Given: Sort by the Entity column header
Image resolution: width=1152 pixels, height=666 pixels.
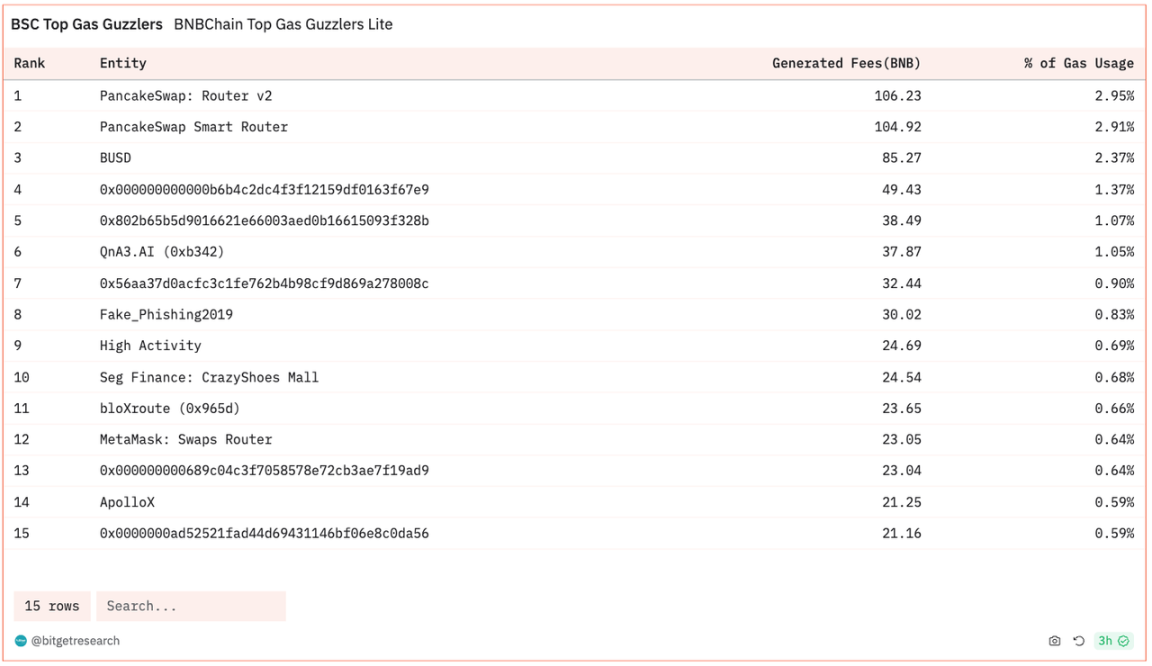Looking at the screenshot, I should (123, 64).
